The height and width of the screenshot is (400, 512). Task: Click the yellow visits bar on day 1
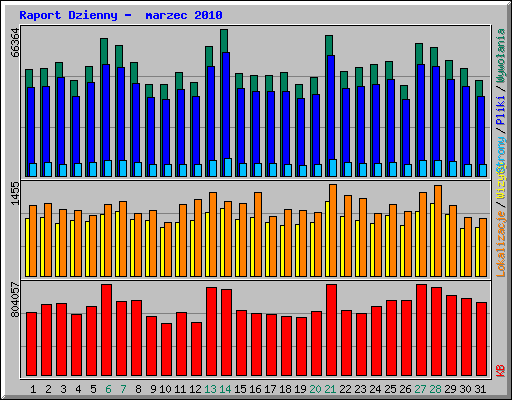(27, 247)
